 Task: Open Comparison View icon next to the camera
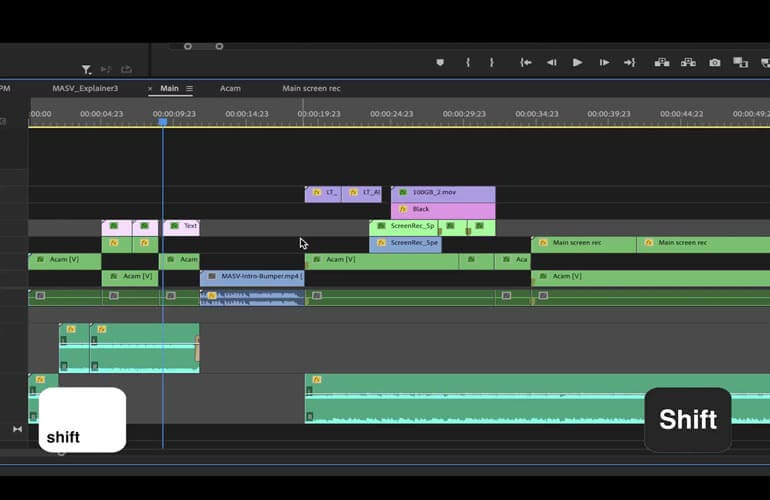coord(741,62)
